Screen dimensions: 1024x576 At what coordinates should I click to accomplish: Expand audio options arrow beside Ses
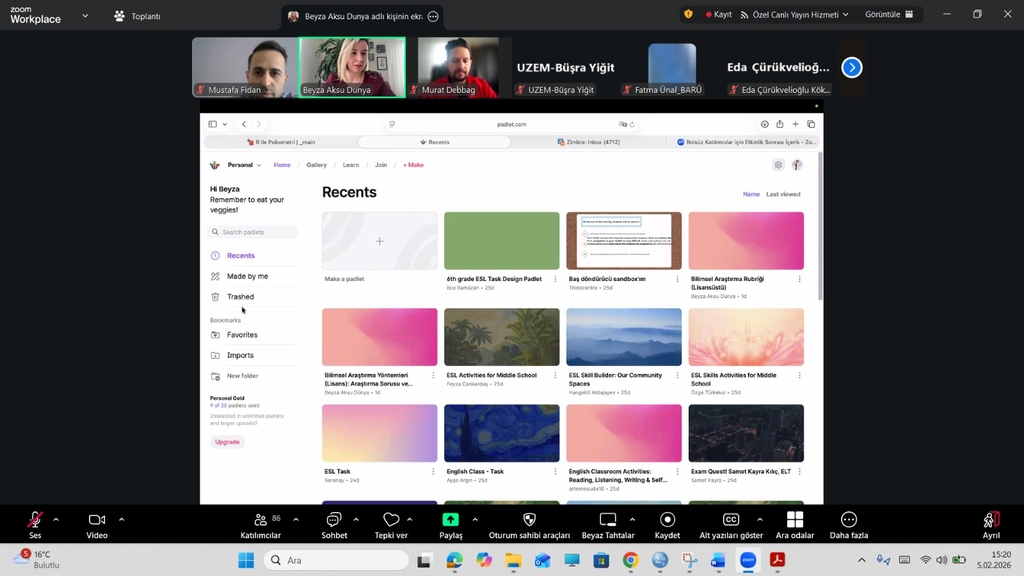click(56, 519)
